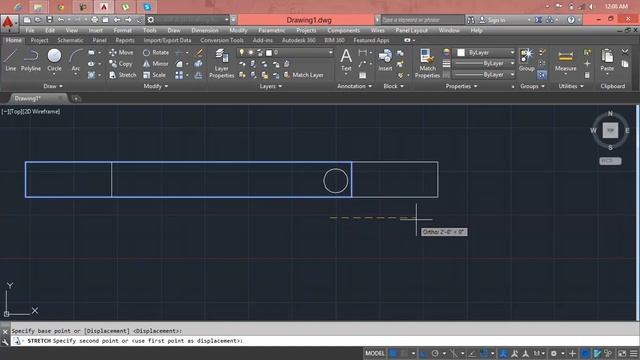Toggle MODEL space button in status bar
640x360 pixels.
pyautogui.click(x=375, y=353)
